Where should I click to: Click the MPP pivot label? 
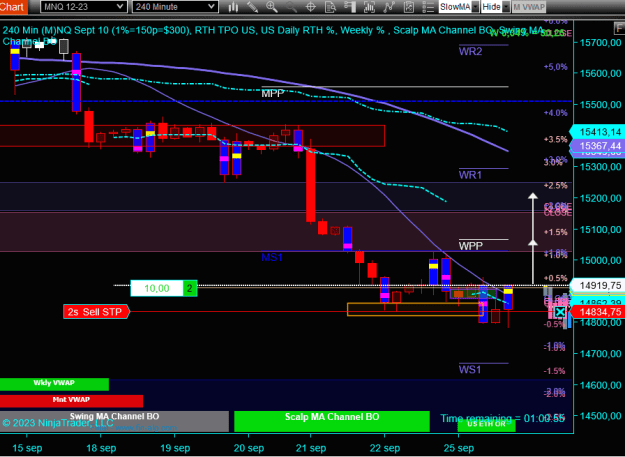click(273, 93)
